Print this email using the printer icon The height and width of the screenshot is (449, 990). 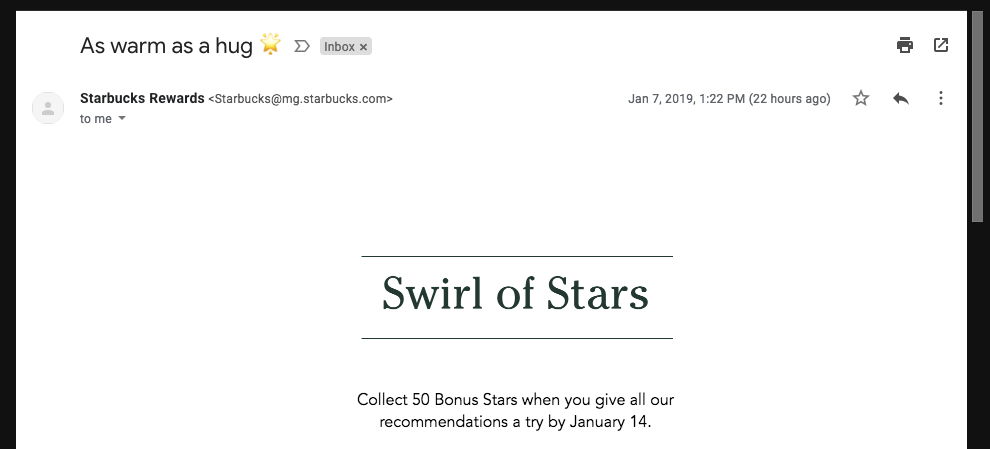coord(905,45)
